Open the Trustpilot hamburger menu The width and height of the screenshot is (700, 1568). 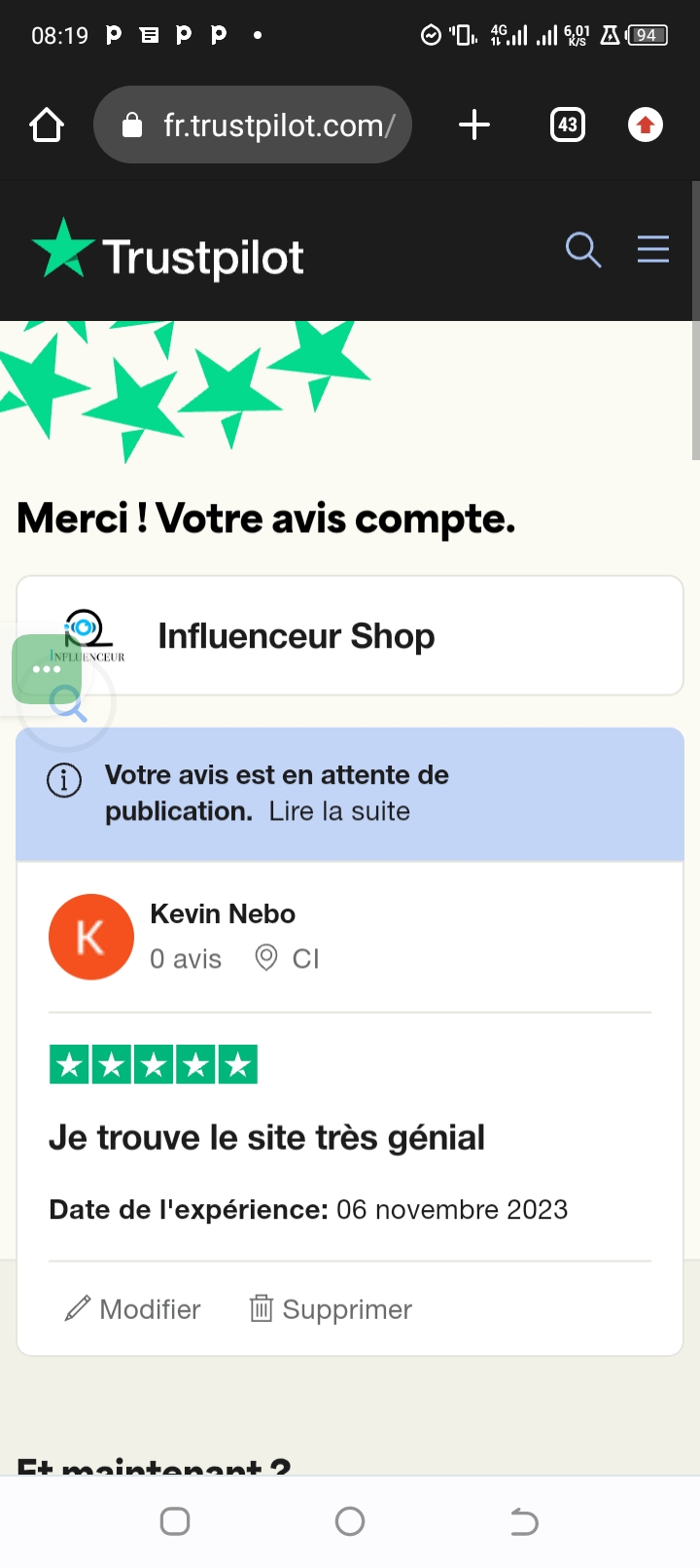click(653, 250)
